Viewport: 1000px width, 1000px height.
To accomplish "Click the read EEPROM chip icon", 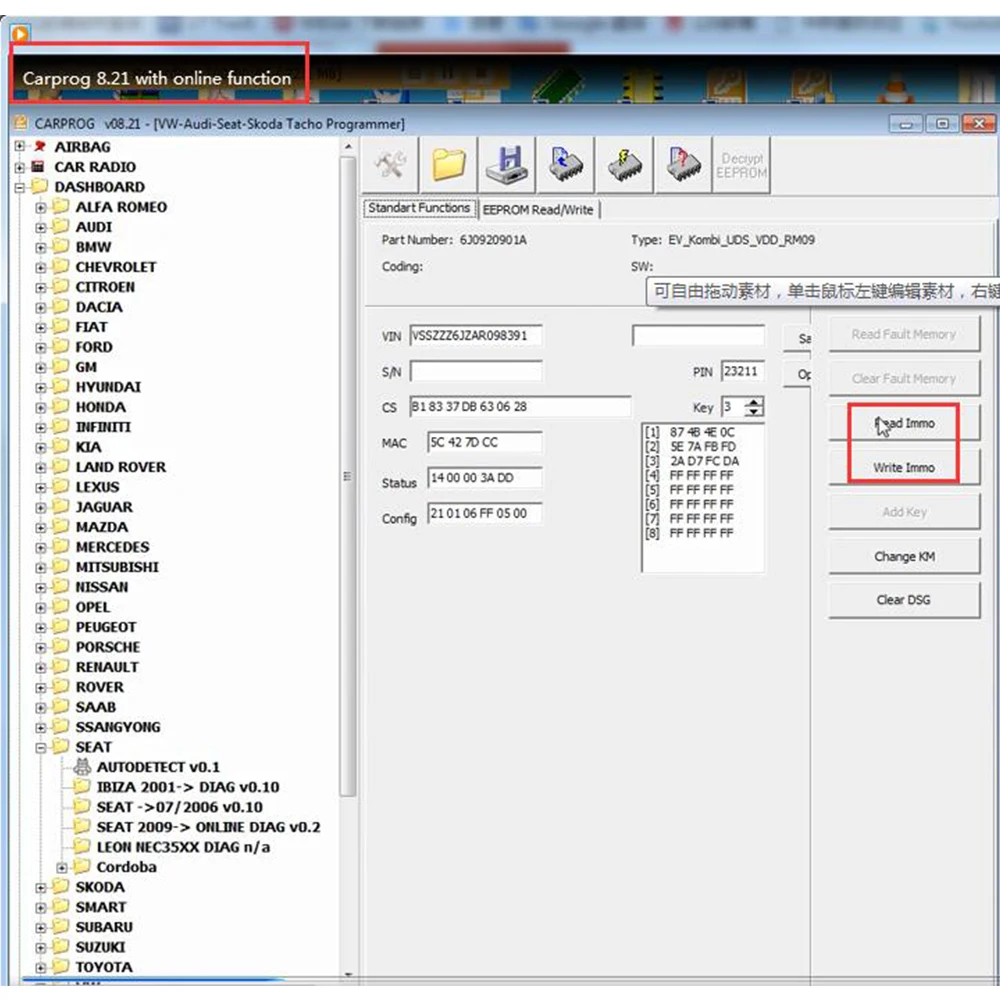I will pos(566,165).
